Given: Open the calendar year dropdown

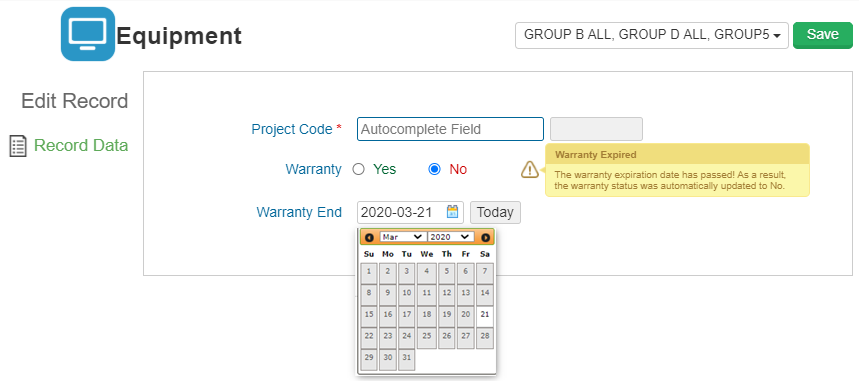Looking at the screenshot, I should (451, 237).
